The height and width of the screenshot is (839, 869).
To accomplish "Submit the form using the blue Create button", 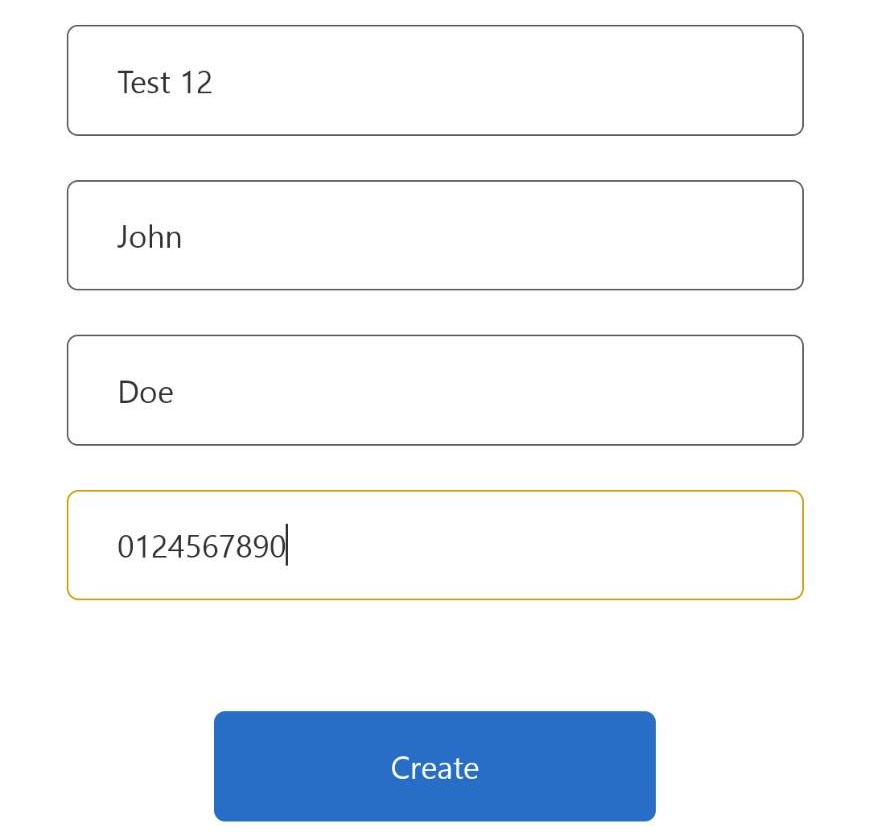I will tap(434, 766).
